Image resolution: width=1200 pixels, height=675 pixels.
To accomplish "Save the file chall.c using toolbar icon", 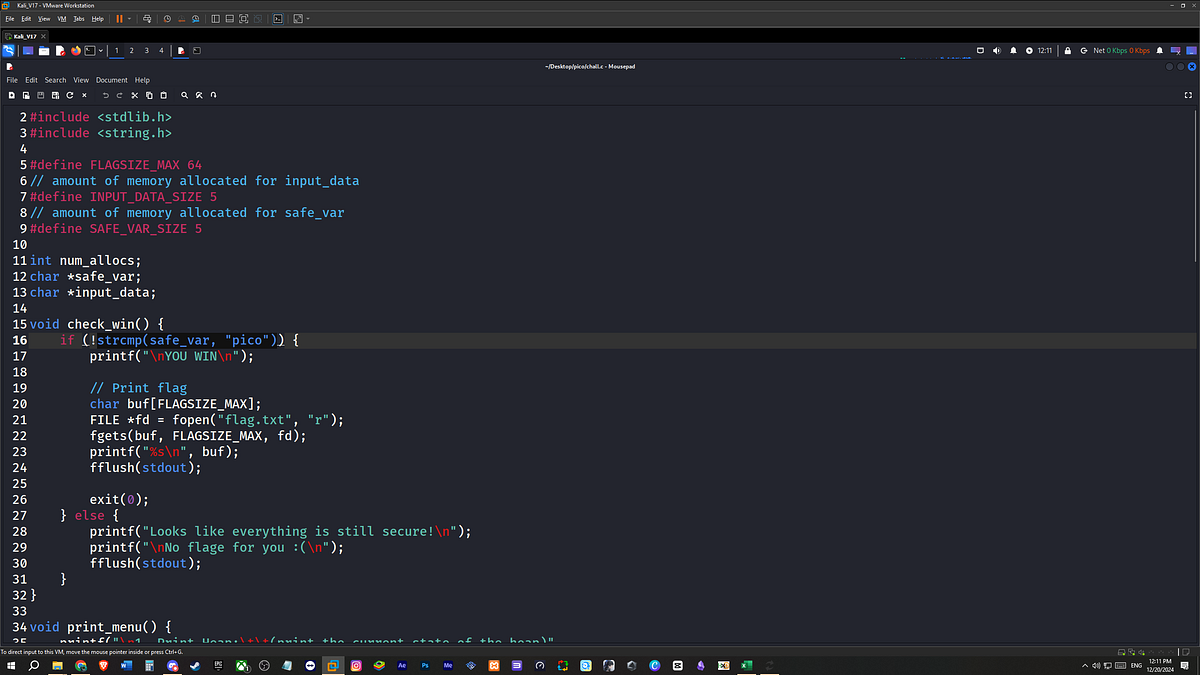I will pyautogui.click(x=40, y=95).
